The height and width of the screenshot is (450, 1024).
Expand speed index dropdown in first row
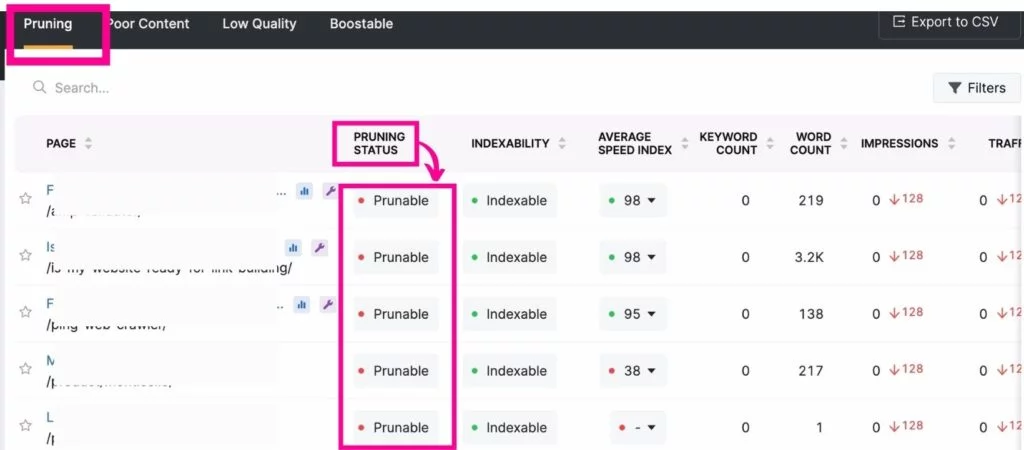pos(651,201)
